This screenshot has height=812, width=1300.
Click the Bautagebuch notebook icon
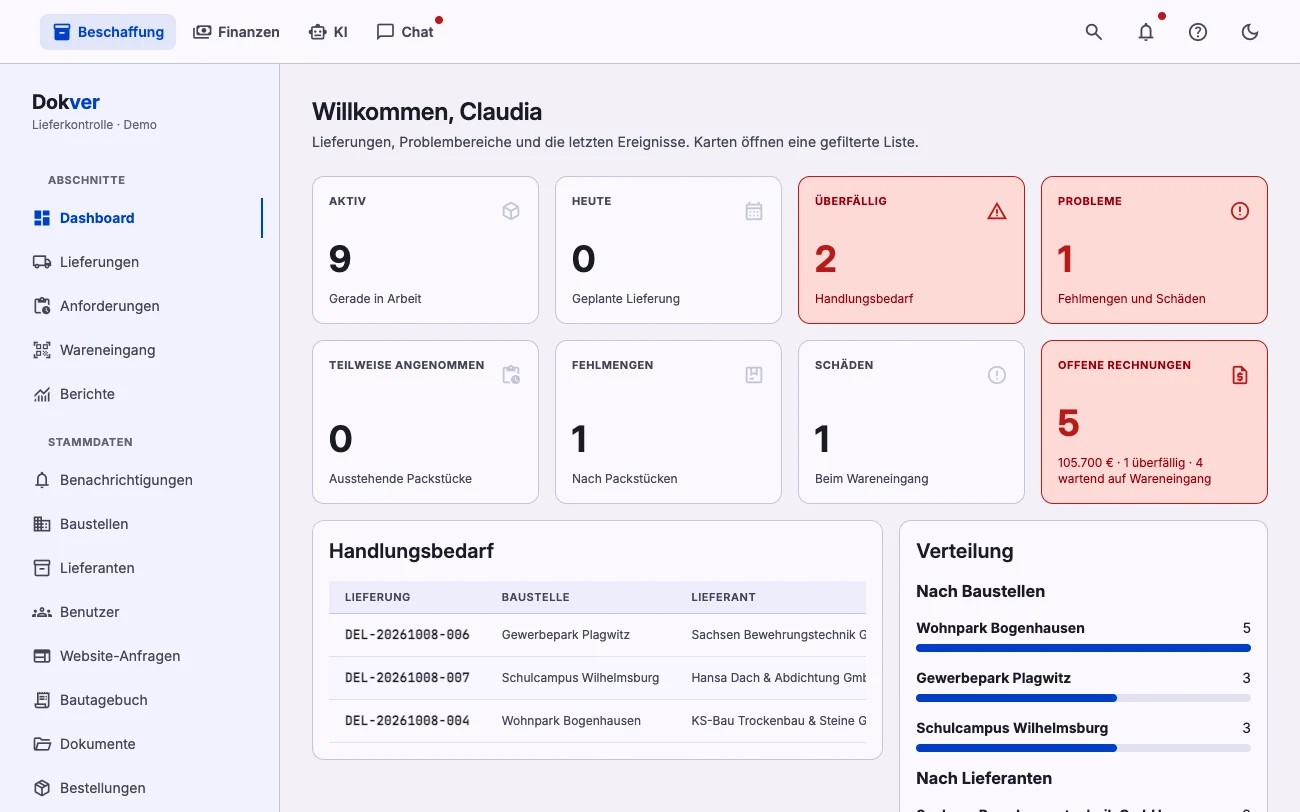[x=42, y=700]
